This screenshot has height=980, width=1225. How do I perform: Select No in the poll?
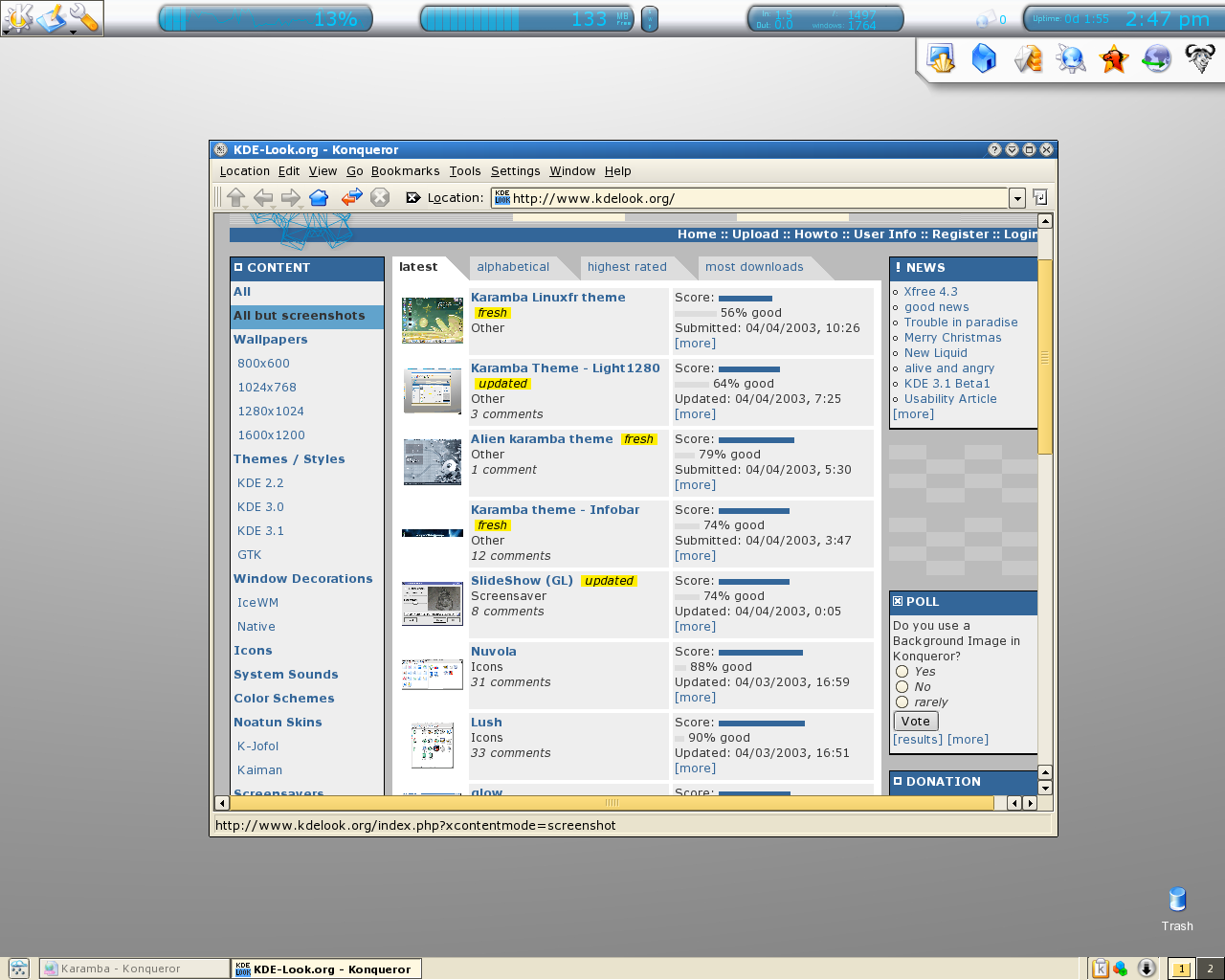point(902,687)
